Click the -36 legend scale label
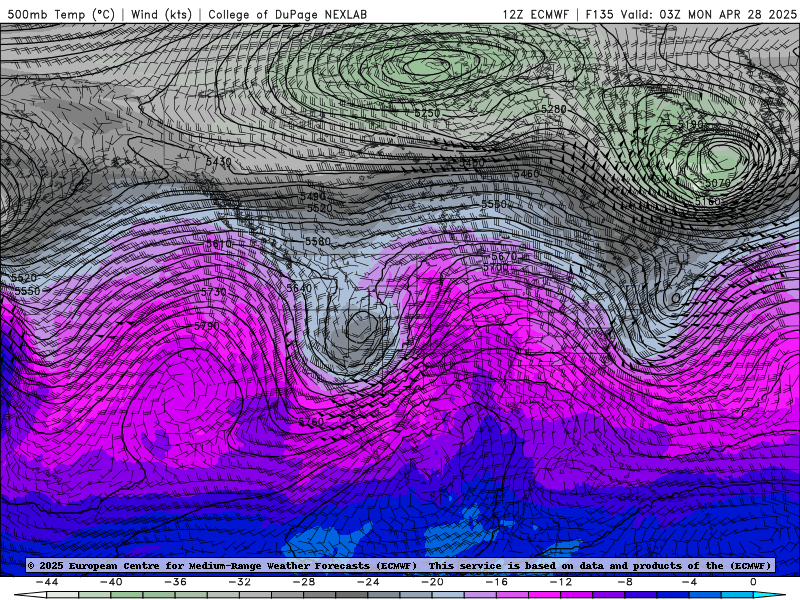 (175, 582)
